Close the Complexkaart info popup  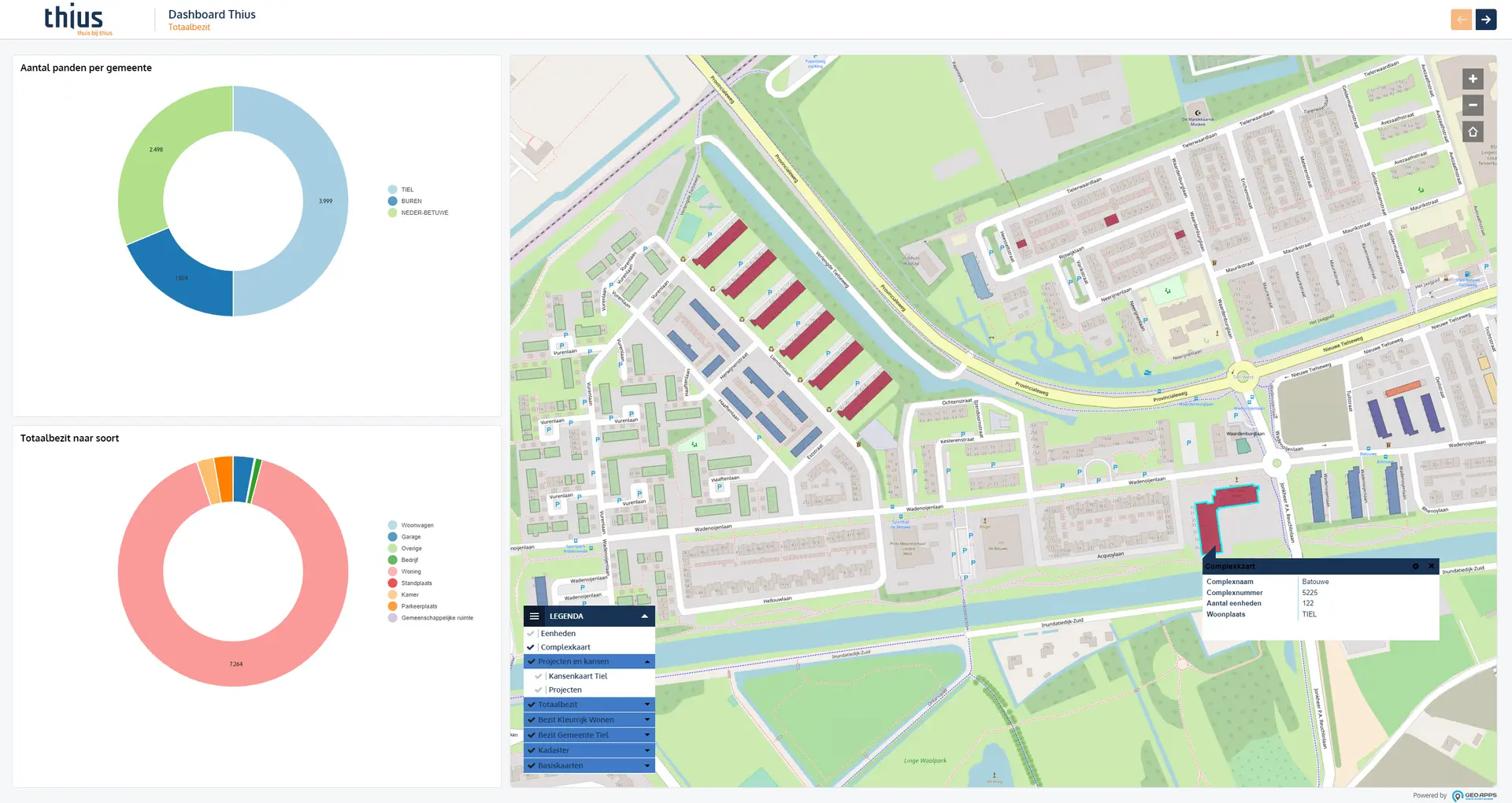[1431, 567]
